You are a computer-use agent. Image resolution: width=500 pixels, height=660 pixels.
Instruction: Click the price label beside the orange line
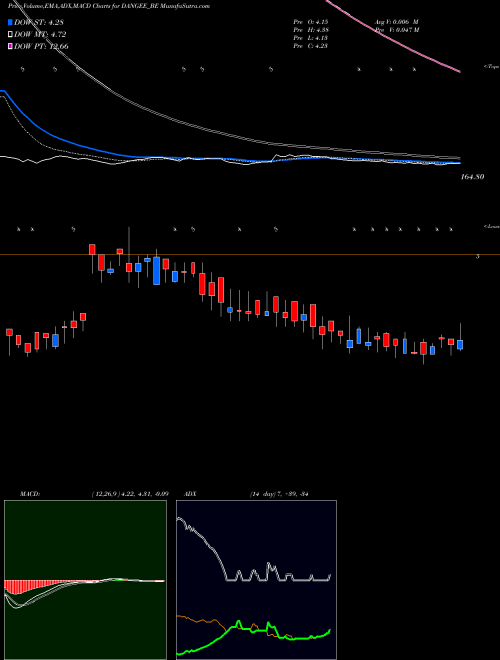pyautogui.click(x=477, y=256)
